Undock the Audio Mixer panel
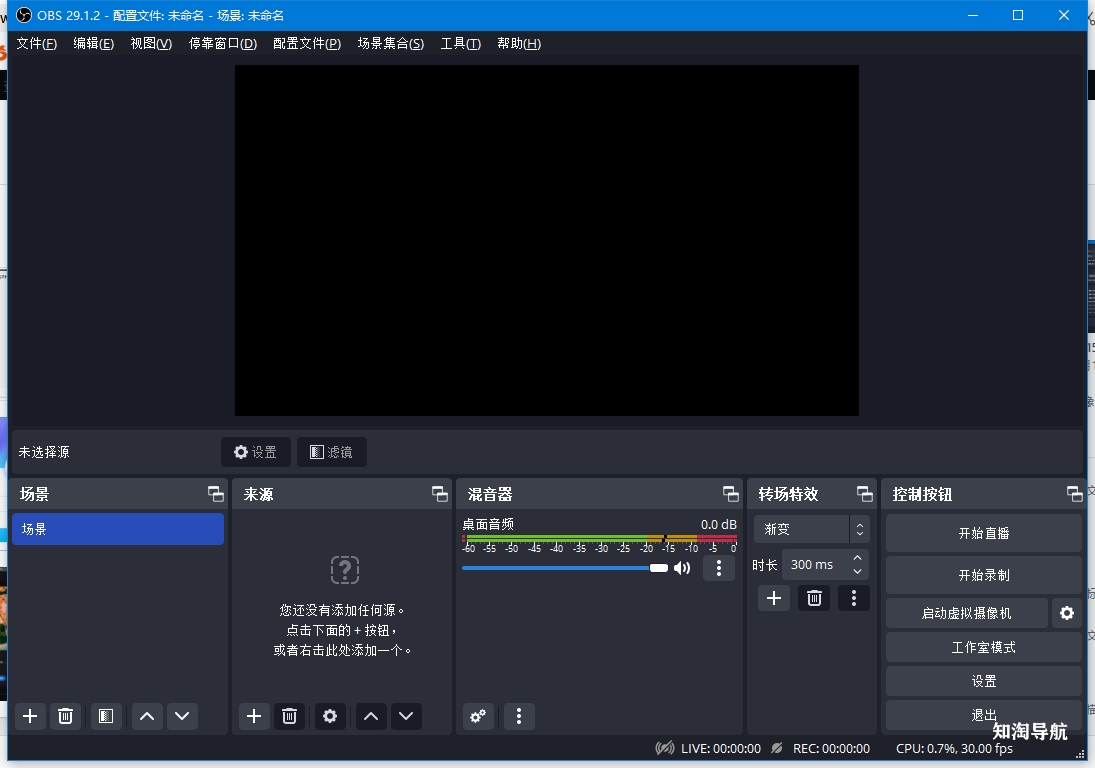This screenshot has width=1095, height=768. (x=730, y=494)
